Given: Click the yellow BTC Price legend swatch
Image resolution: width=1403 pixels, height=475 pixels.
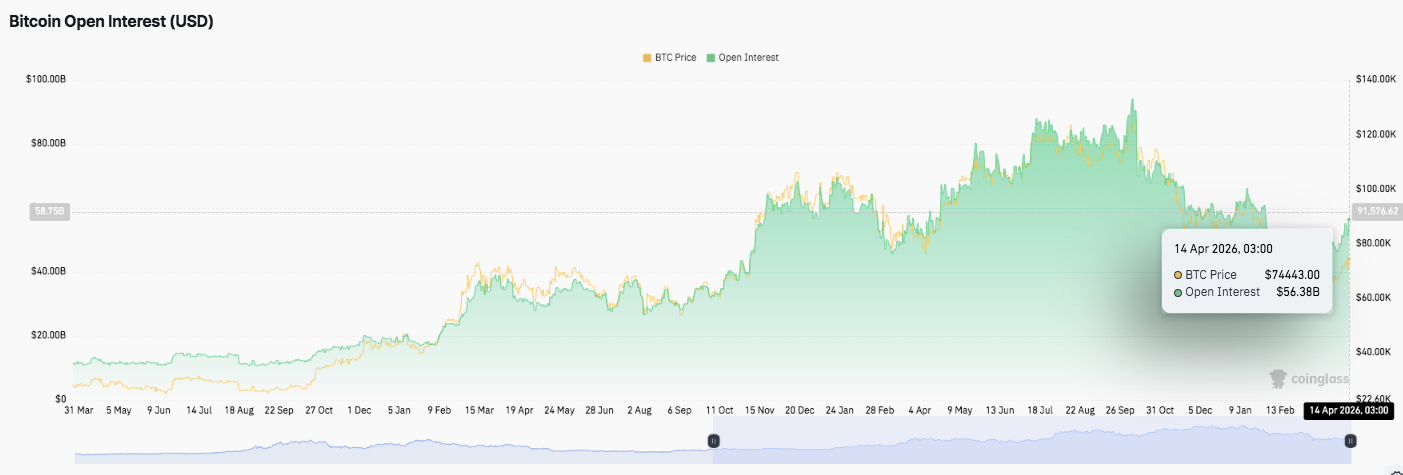Looking at the screenshot, I should 646,58.
